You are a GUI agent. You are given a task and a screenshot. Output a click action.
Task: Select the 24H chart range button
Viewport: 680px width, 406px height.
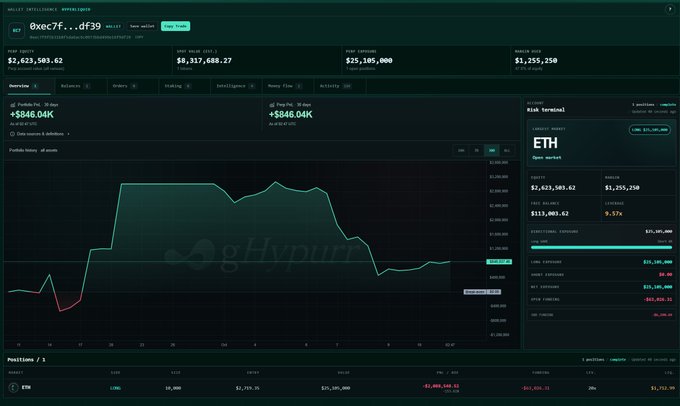tap(461, 151)
